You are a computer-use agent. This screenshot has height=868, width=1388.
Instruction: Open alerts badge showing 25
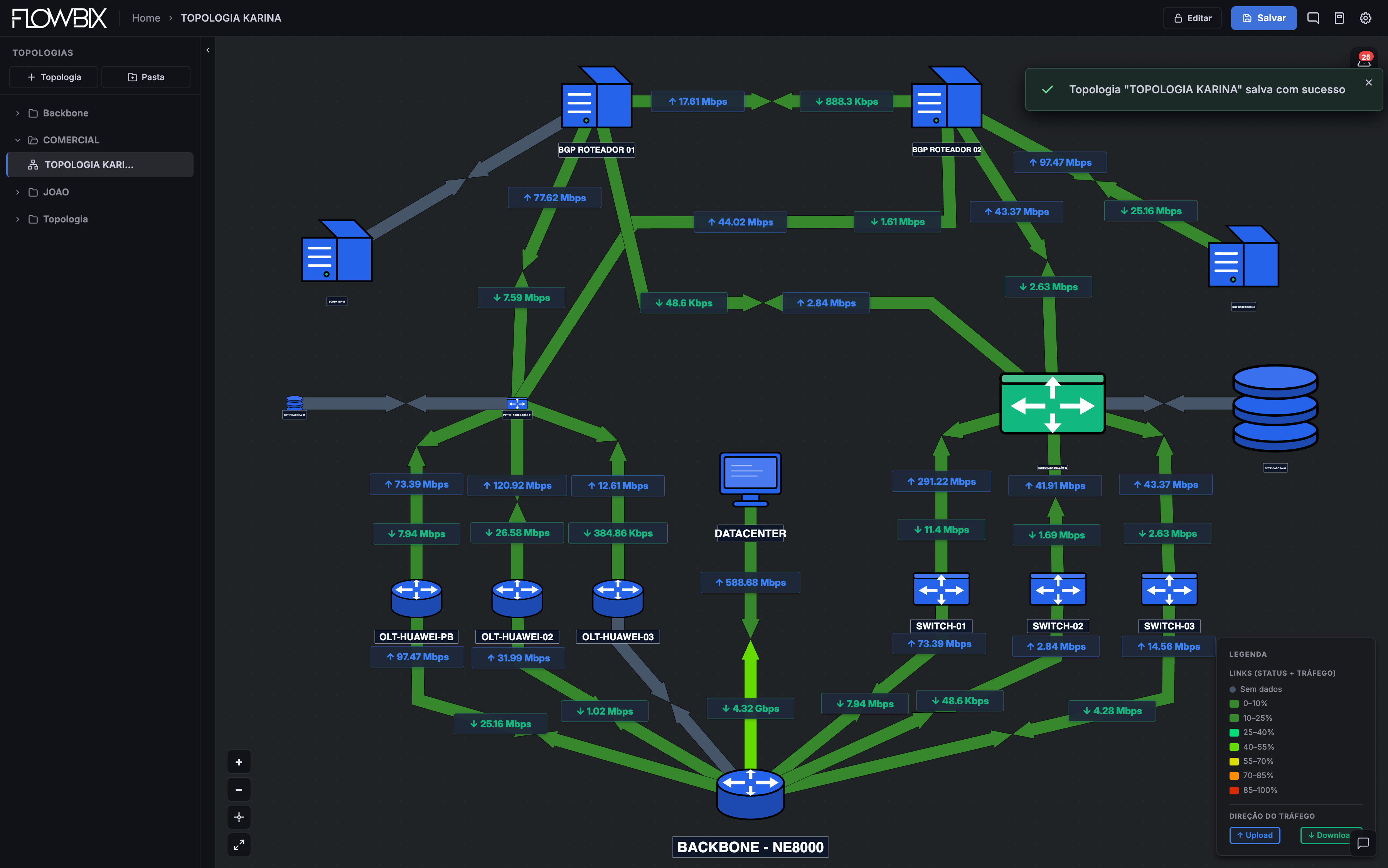1364,59
